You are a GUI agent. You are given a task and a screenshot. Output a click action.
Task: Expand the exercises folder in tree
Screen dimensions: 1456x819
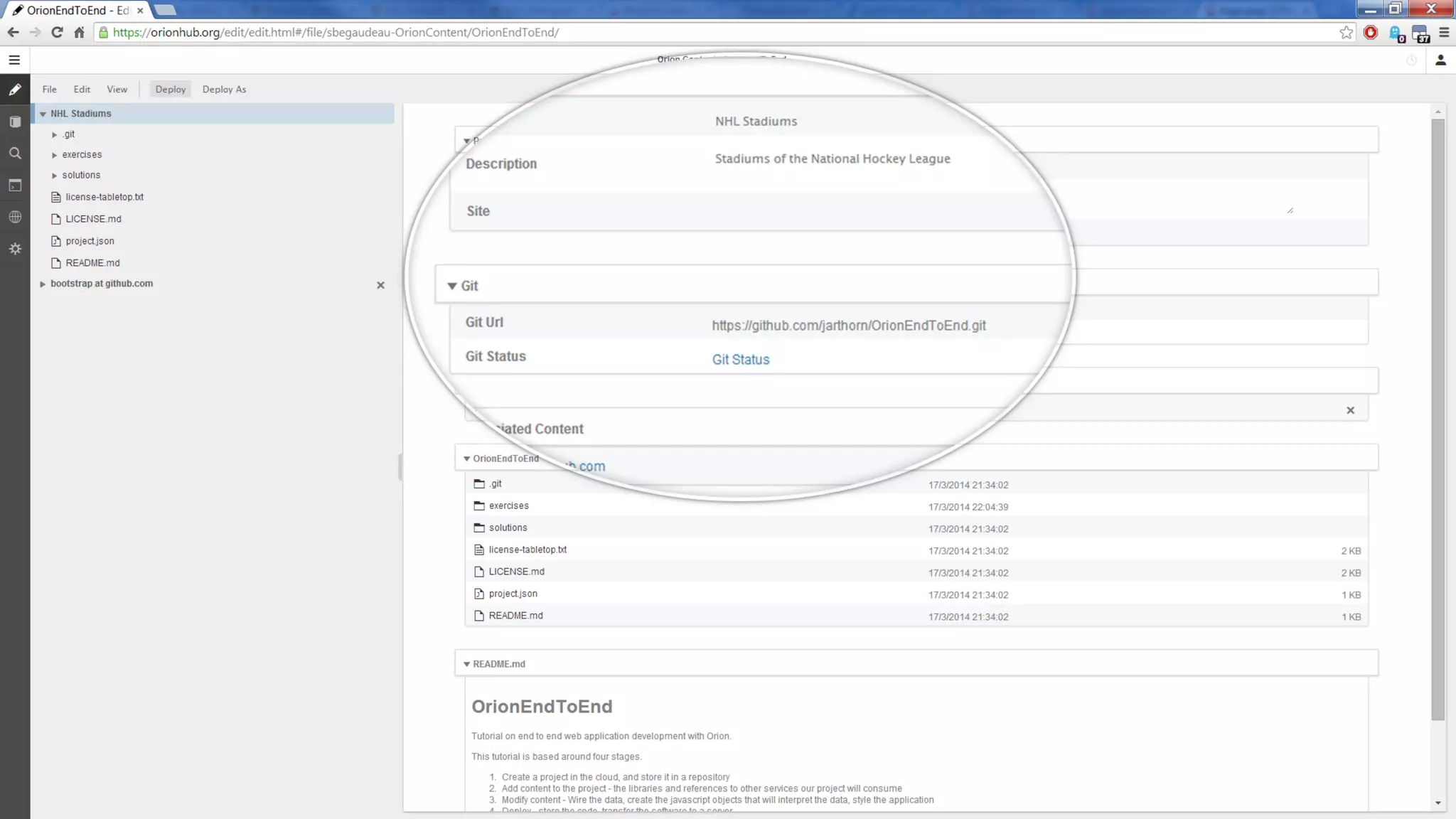tap(55, 155)
